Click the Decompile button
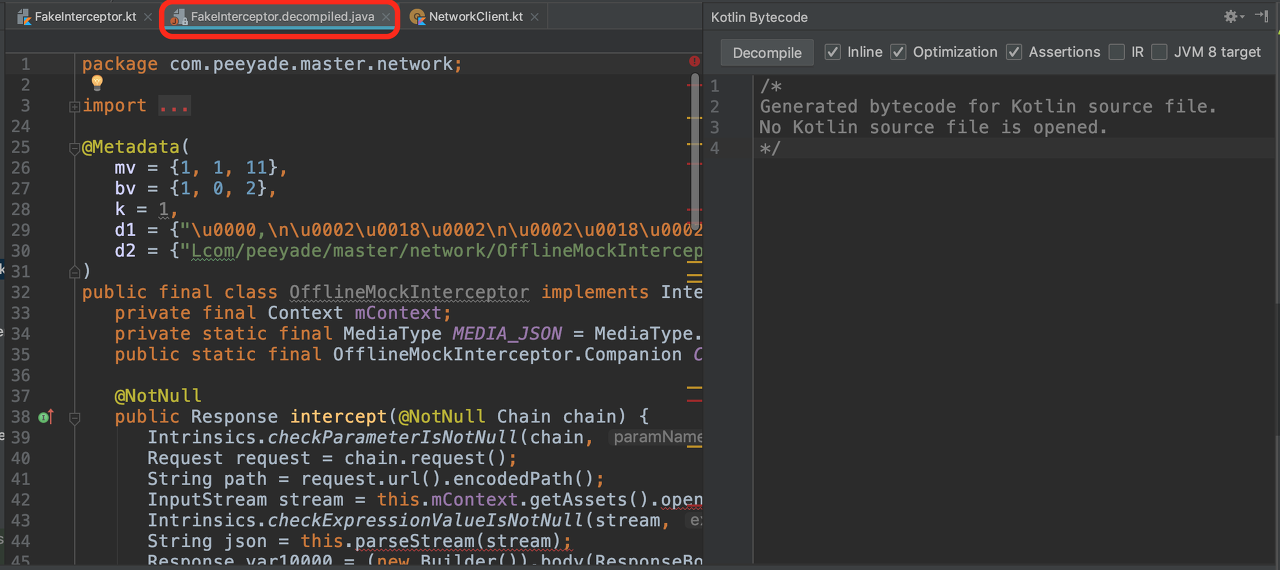Viewport: 1280px width, 570px height. [x=767, y=53]
